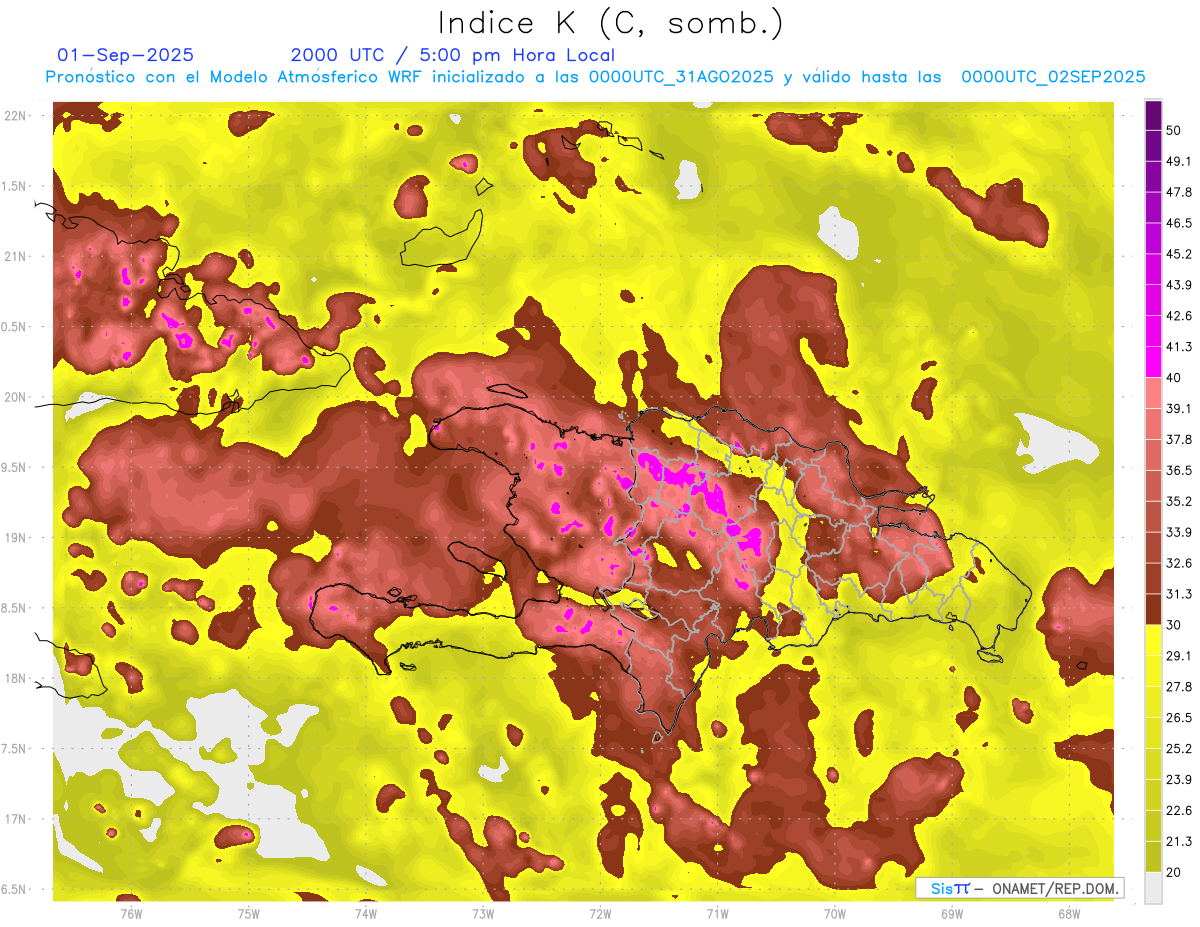Click the "69W" longitude label
The height and width of the screenshot is (927, 1200).
[952, 913]
